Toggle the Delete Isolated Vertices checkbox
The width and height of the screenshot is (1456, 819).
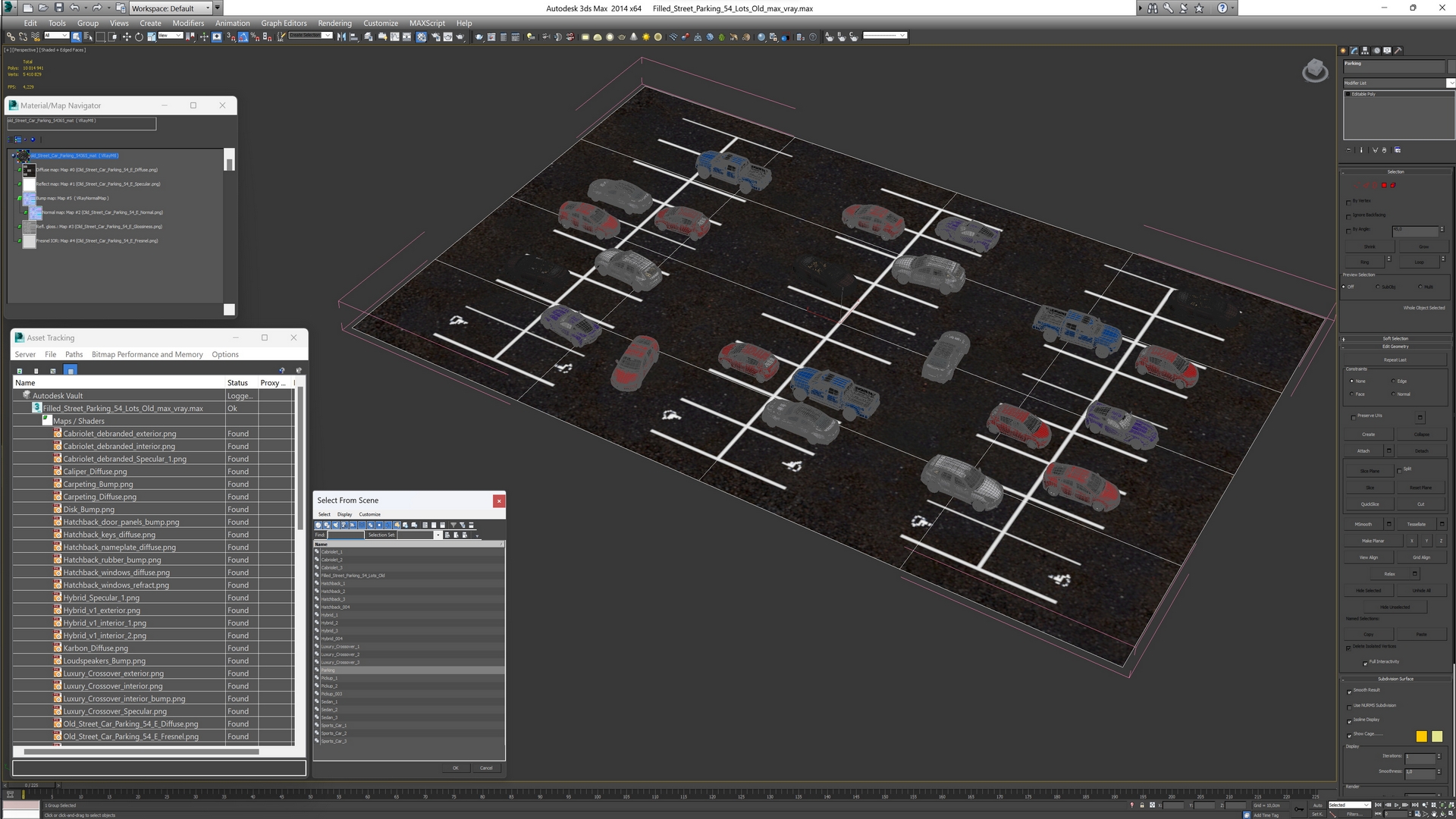coord(1348,648)
